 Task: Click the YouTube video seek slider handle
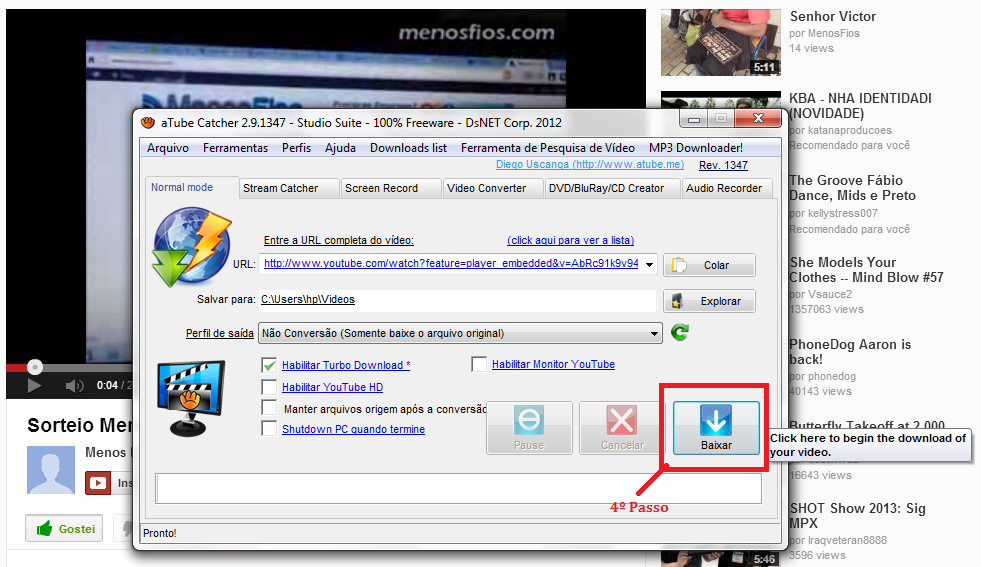[35, 367]
